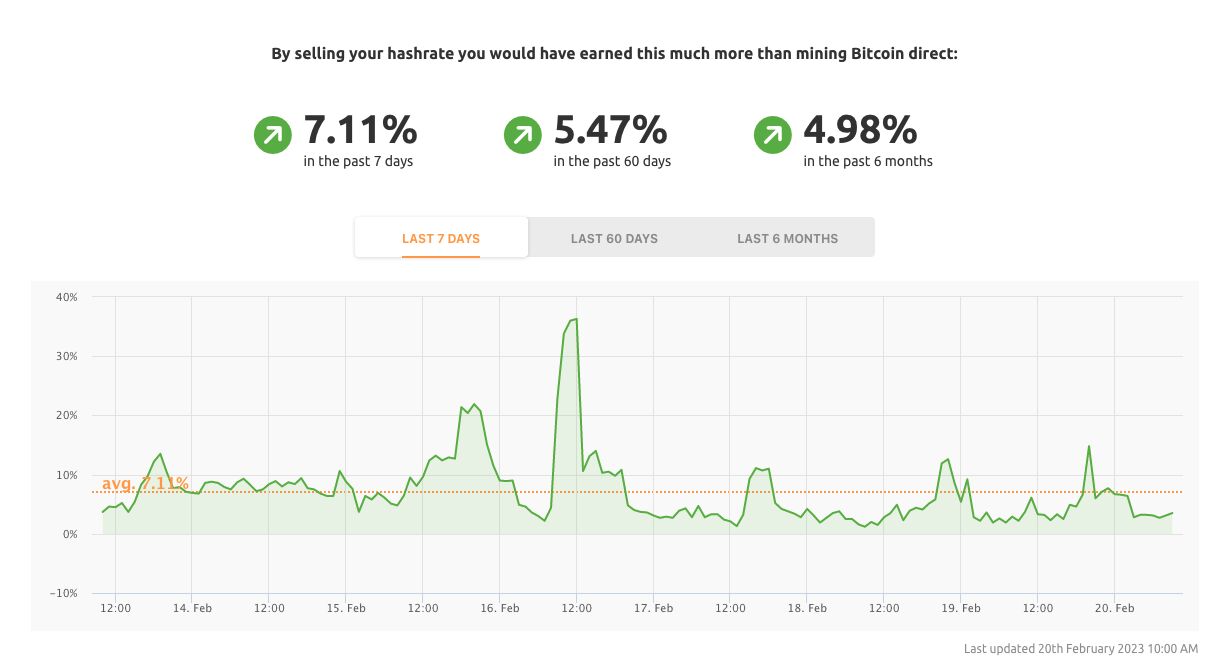The height and width of the screenshot is (666, 1226).
Task: Switch to the LAST 60 DAYS tab
Action: tap(614, 239)
